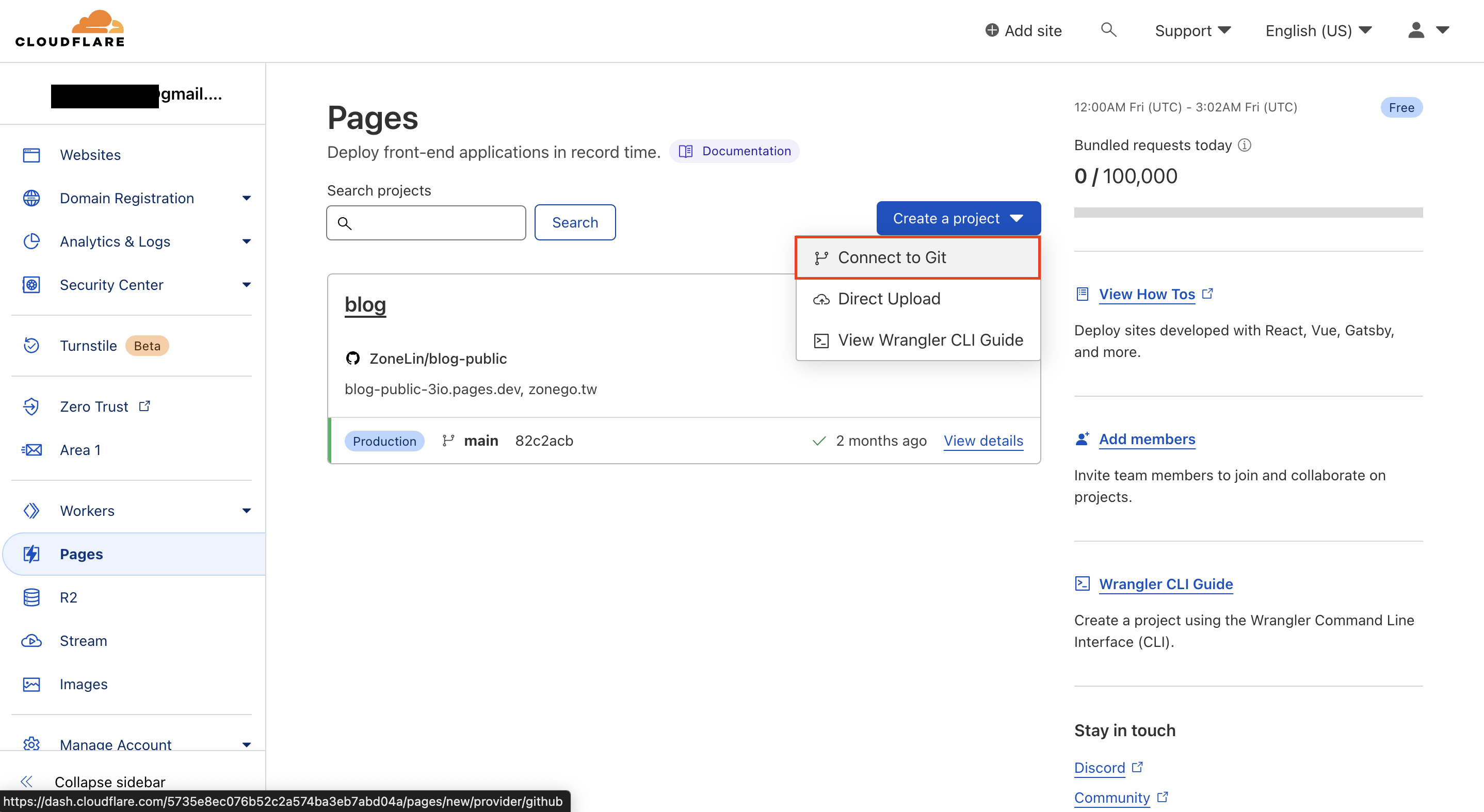Select Direct Upload option
Screen dimensions: 1484x812
coord(918,298)
